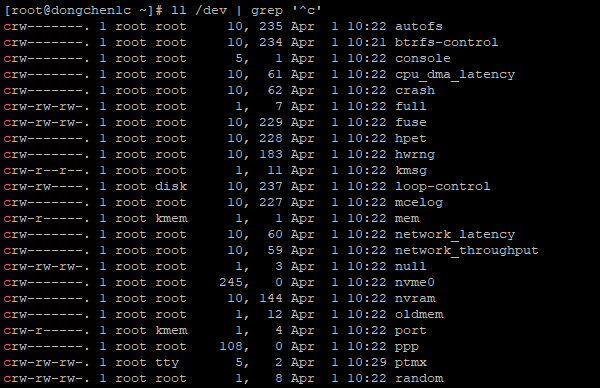Image resolution: width=600 pixels, height=388 pixels.
Task: Click the grep '^c' command text
Action: pos(286,10)
